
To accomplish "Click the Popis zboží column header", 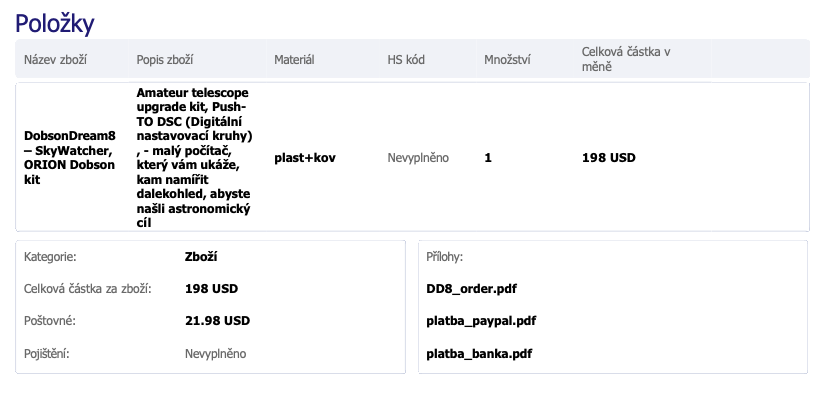I will [x=165, y=59].
